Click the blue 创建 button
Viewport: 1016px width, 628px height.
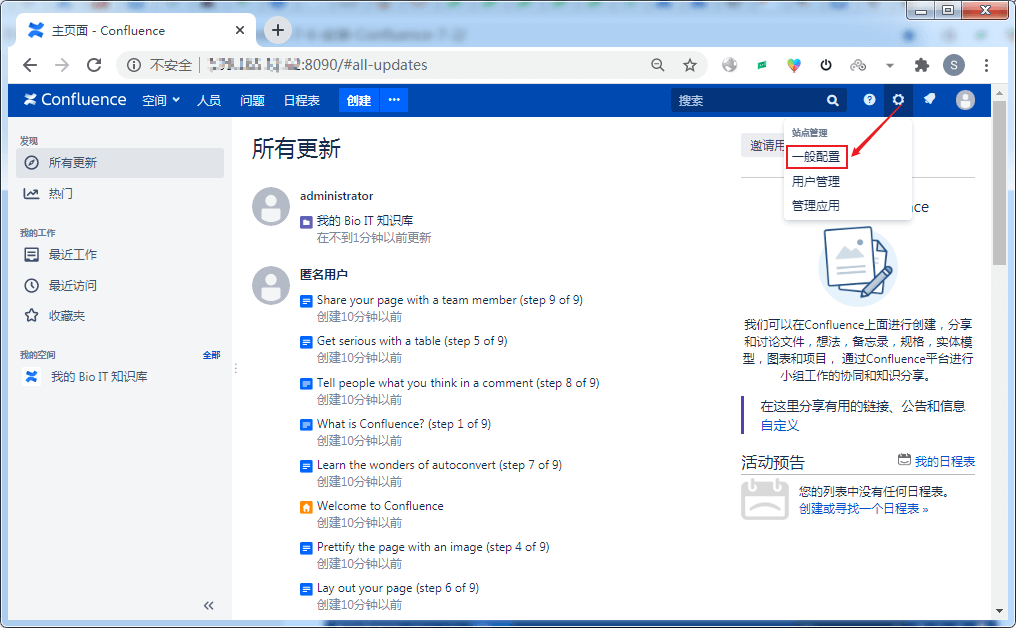[359, 100]
